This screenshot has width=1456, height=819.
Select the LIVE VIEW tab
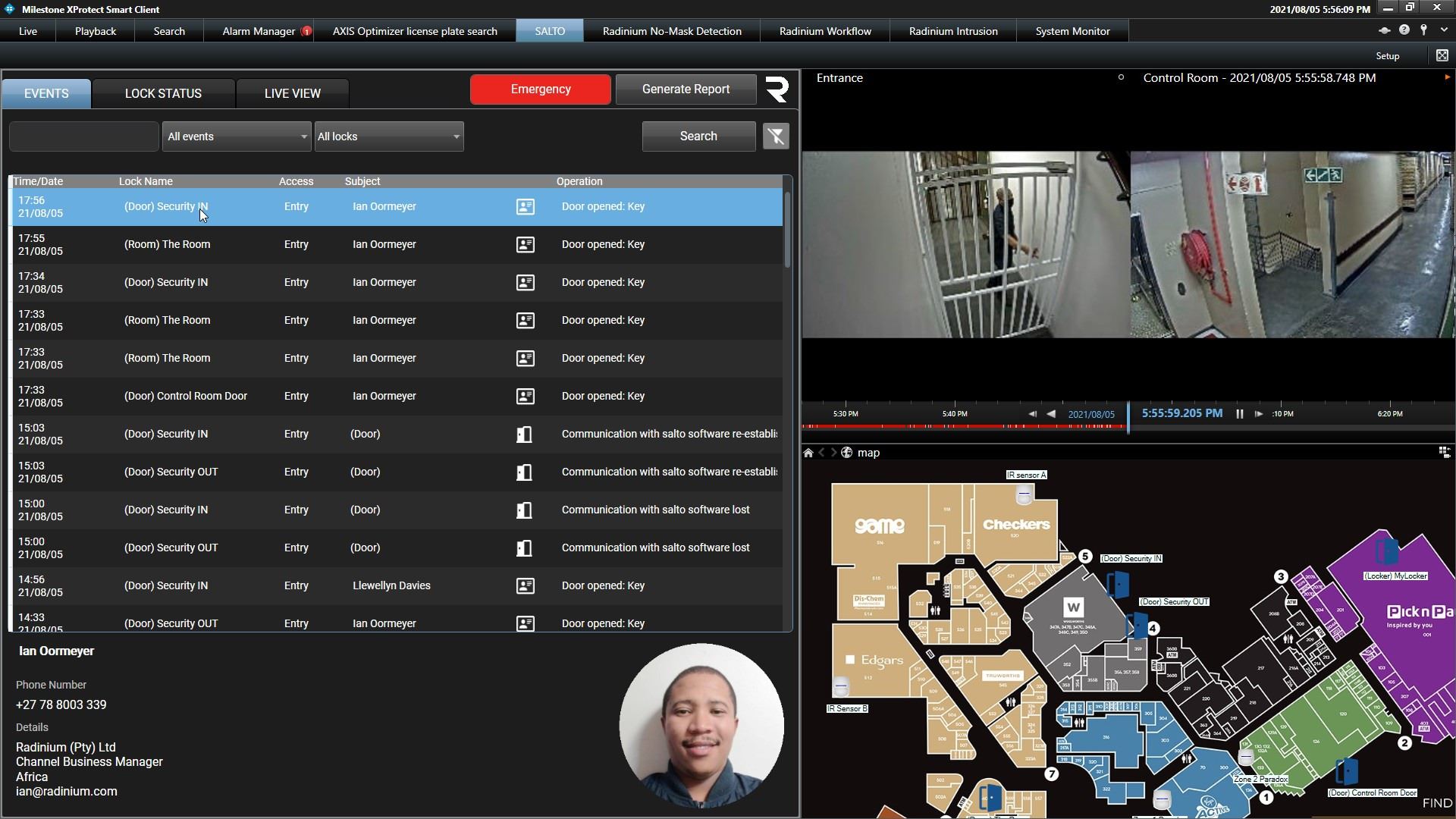point(293,93)
